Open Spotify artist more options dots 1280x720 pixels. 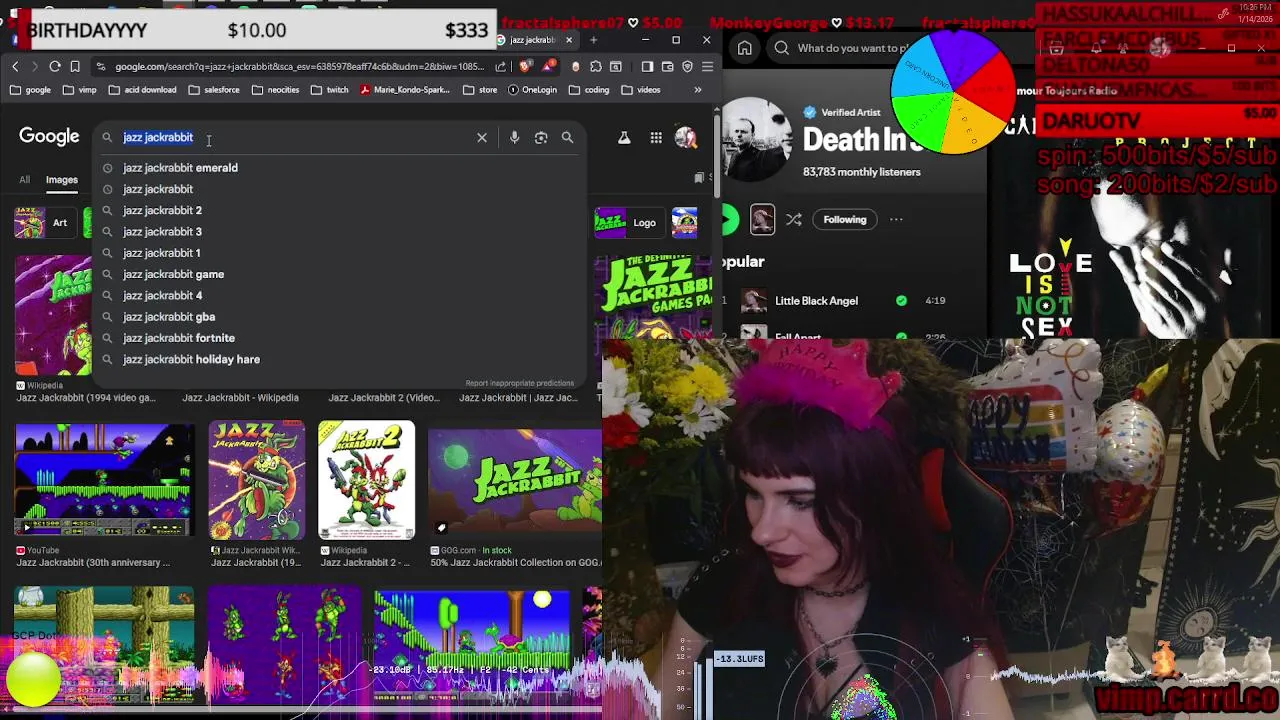tap(896, 220)
